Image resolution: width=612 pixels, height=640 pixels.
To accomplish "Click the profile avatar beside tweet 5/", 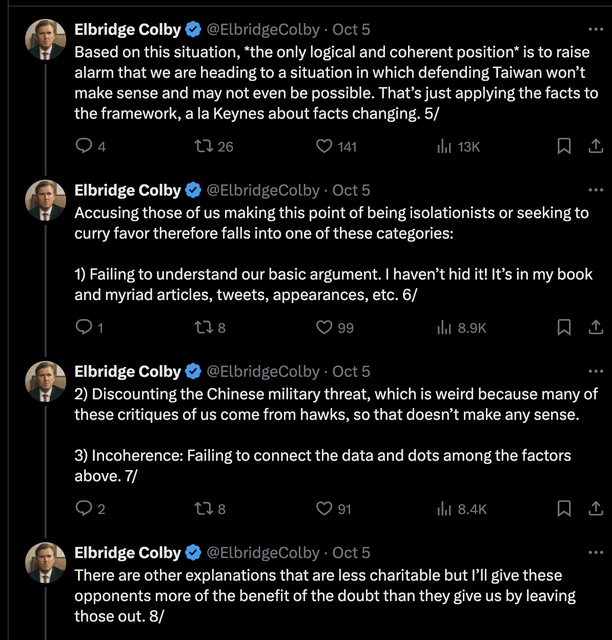I will pyautogui.click(x=44, y=38).
